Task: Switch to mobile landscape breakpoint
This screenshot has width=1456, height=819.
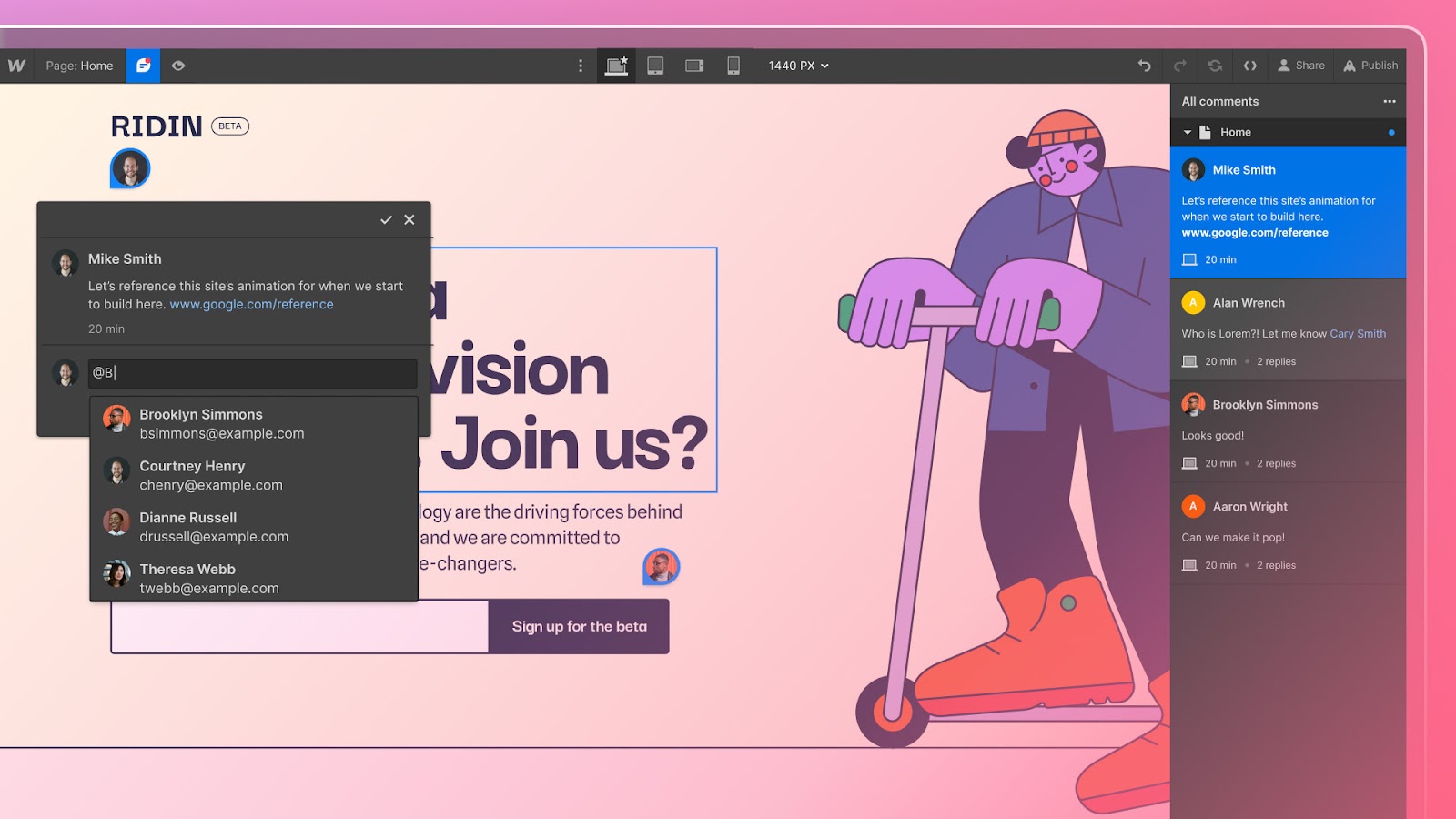Action: click(694, 66)
